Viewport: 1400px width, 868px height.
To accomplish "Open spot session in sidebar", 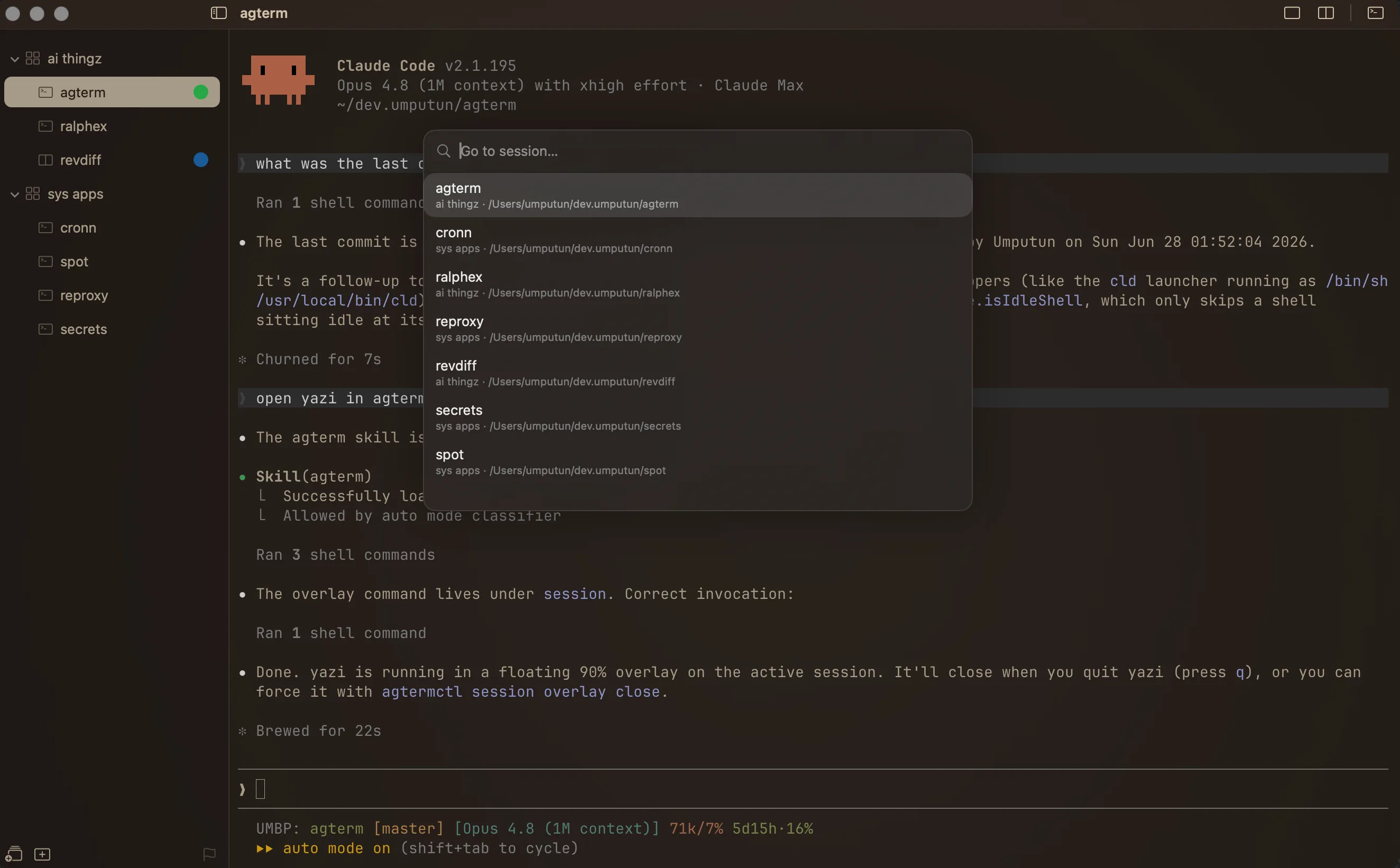I will point(112,261).
